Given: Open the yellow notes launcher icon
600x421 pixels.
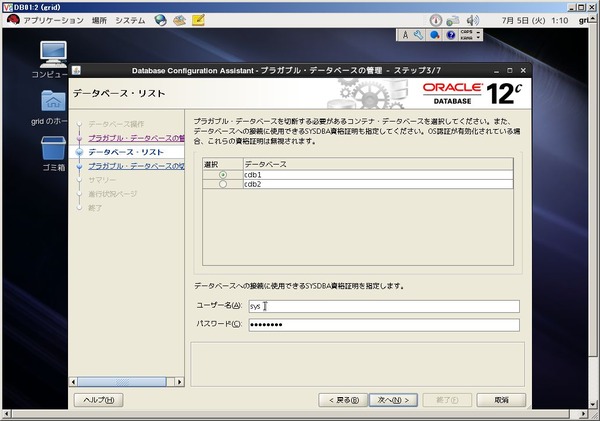Looking at the screenshot, I should pyautogui.click(x=198, y=20).
